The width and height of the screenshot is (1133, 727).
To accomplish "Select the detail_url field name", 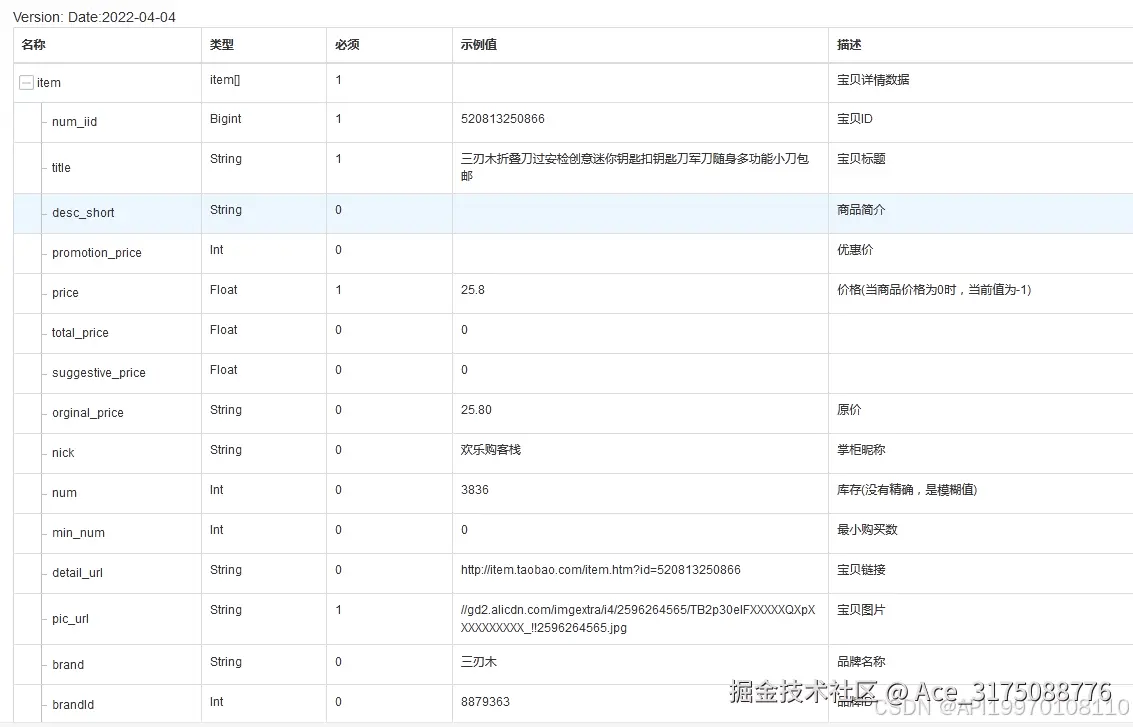I will 77,572.
